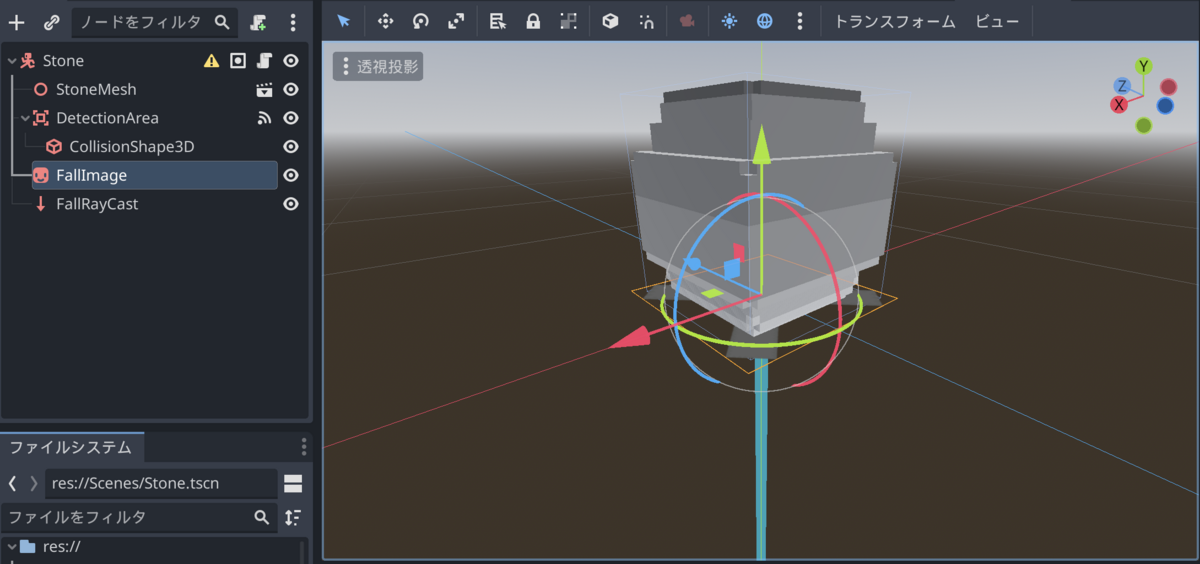Screen dimensions: 1200x564
Task: Go back with the FileSystem left arrow
Action: 12,484
